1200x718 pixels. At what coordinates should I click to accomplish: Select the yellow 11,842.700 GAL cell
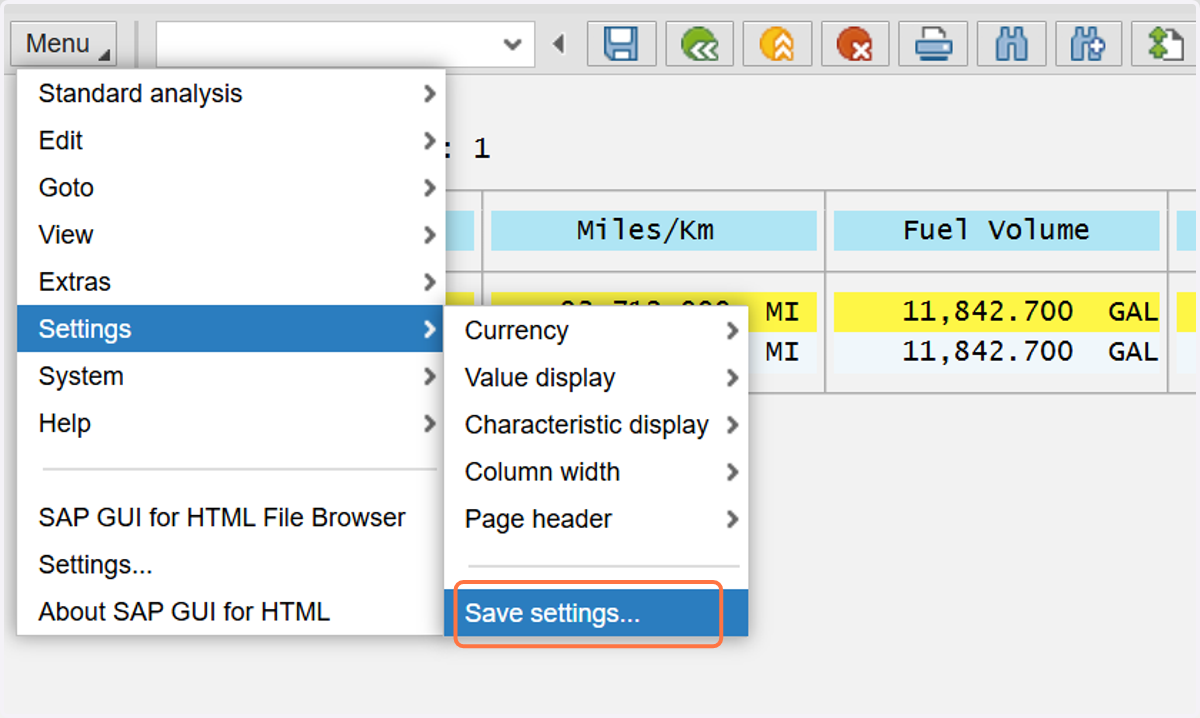(996, 312)
